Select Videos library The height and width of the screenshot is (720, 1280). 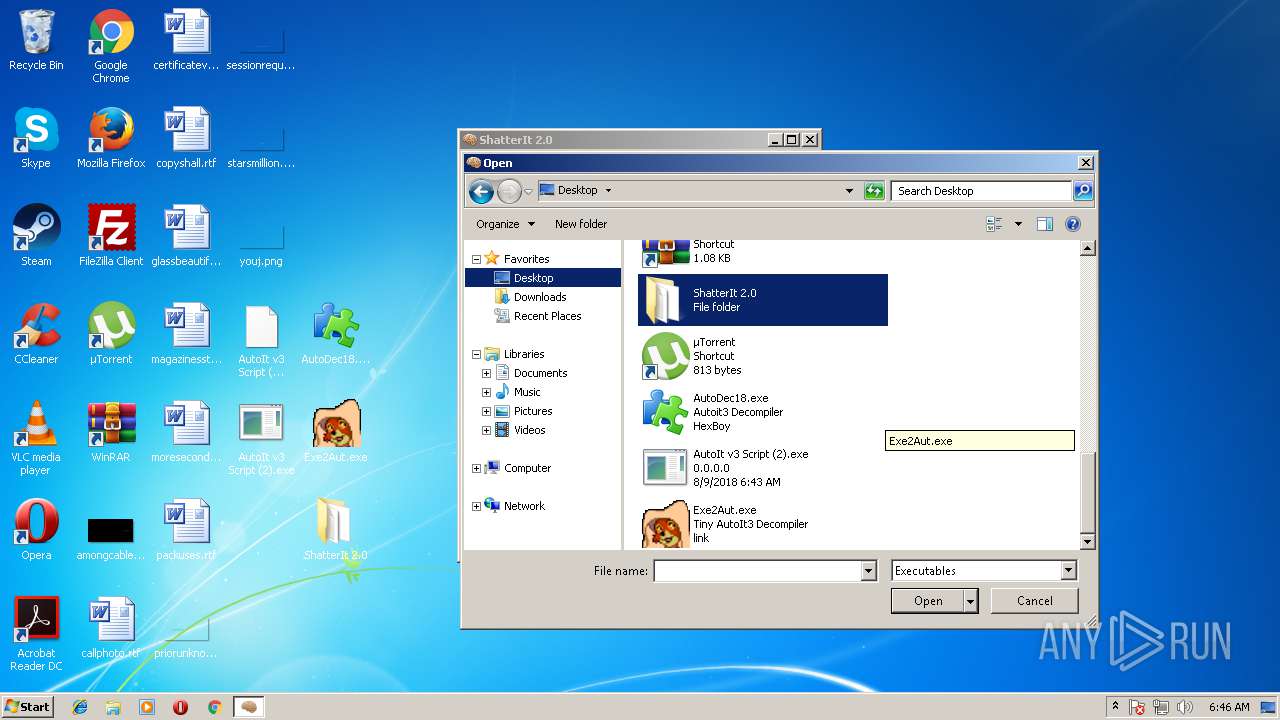tap(530, 430)
